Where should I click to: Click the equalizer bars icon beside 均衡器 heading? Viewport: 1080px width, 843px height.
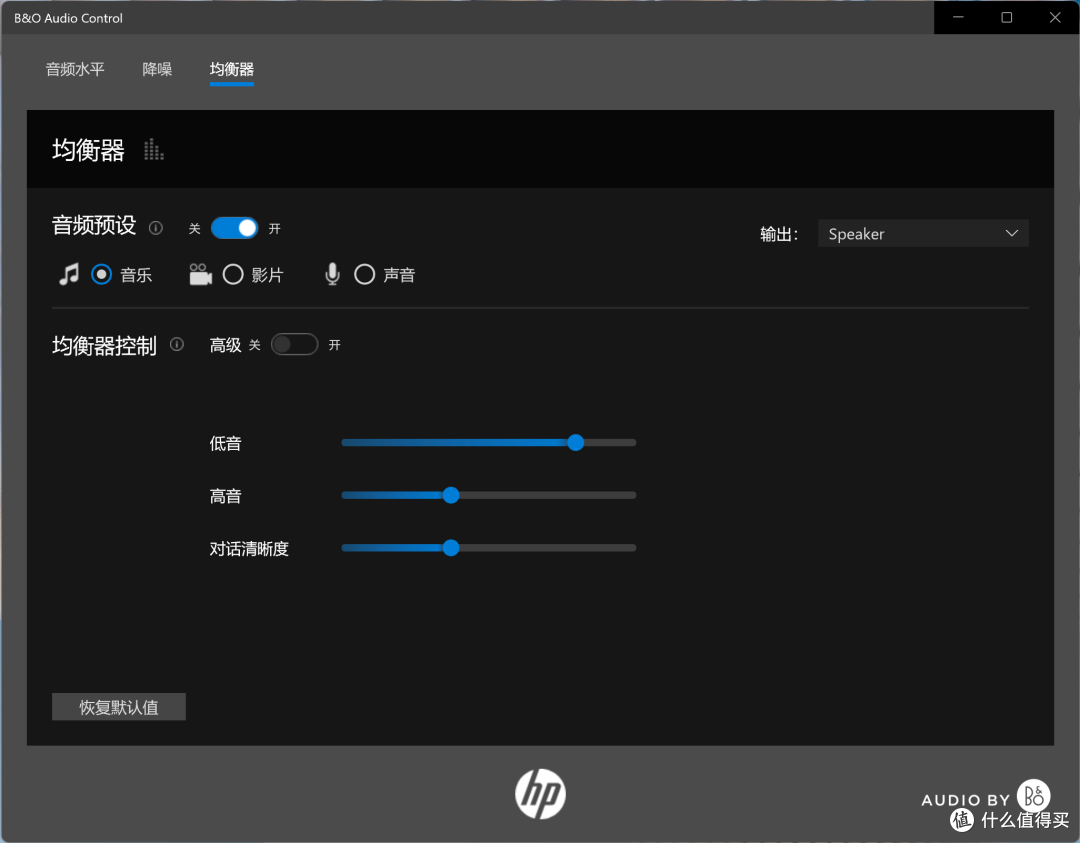coord(154,149)
